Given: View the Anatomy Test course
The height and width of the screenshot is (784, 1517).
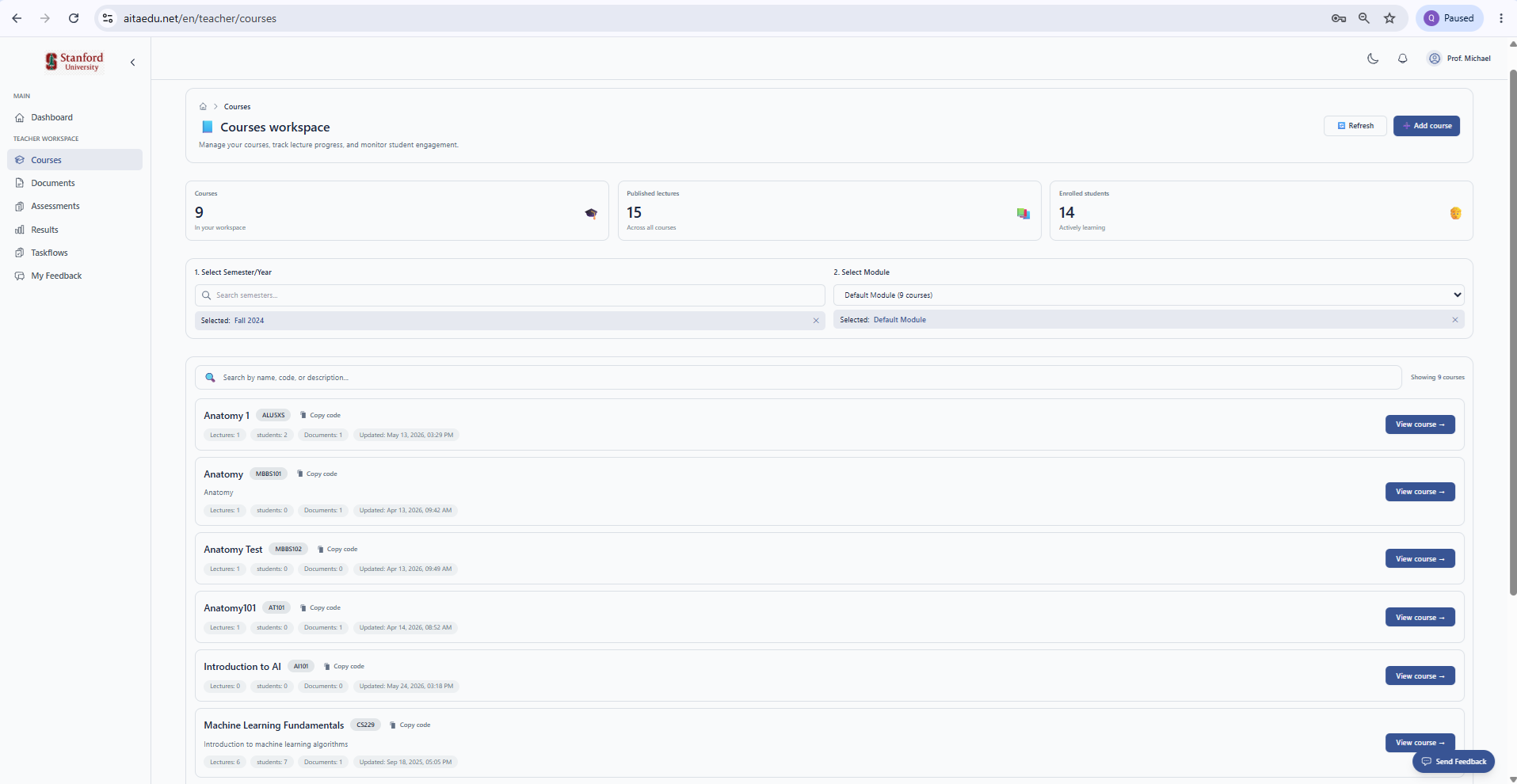Looking at the screenshot, I should pyautogui.click(x=1420, y=559).
